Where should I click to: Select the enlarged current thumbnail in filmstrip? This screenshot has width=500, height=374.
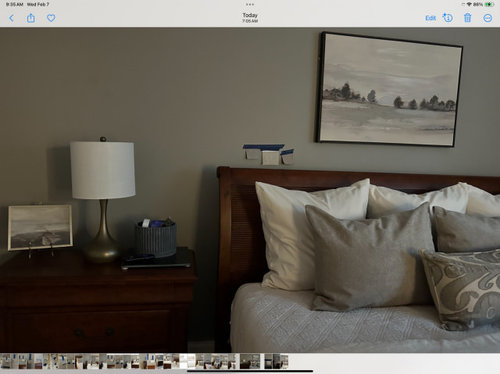click(250, 361)
